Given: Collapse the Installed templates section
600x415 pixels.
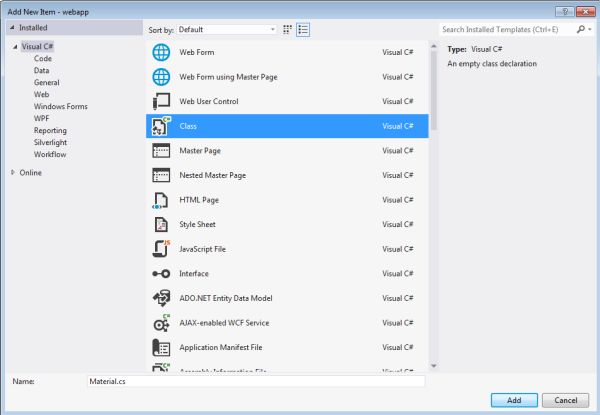Looking at the screenshot, I should [12, 28].
